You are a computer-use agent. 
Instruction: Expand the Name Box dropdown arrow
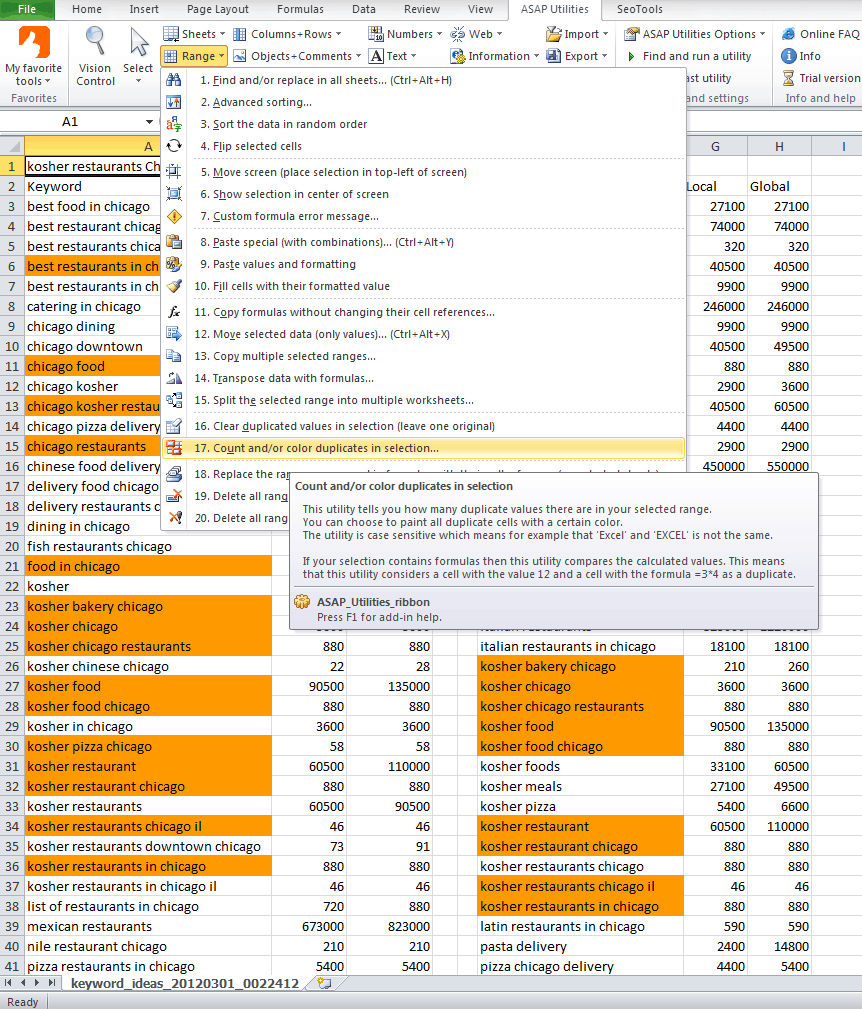[x=149, y=122]
